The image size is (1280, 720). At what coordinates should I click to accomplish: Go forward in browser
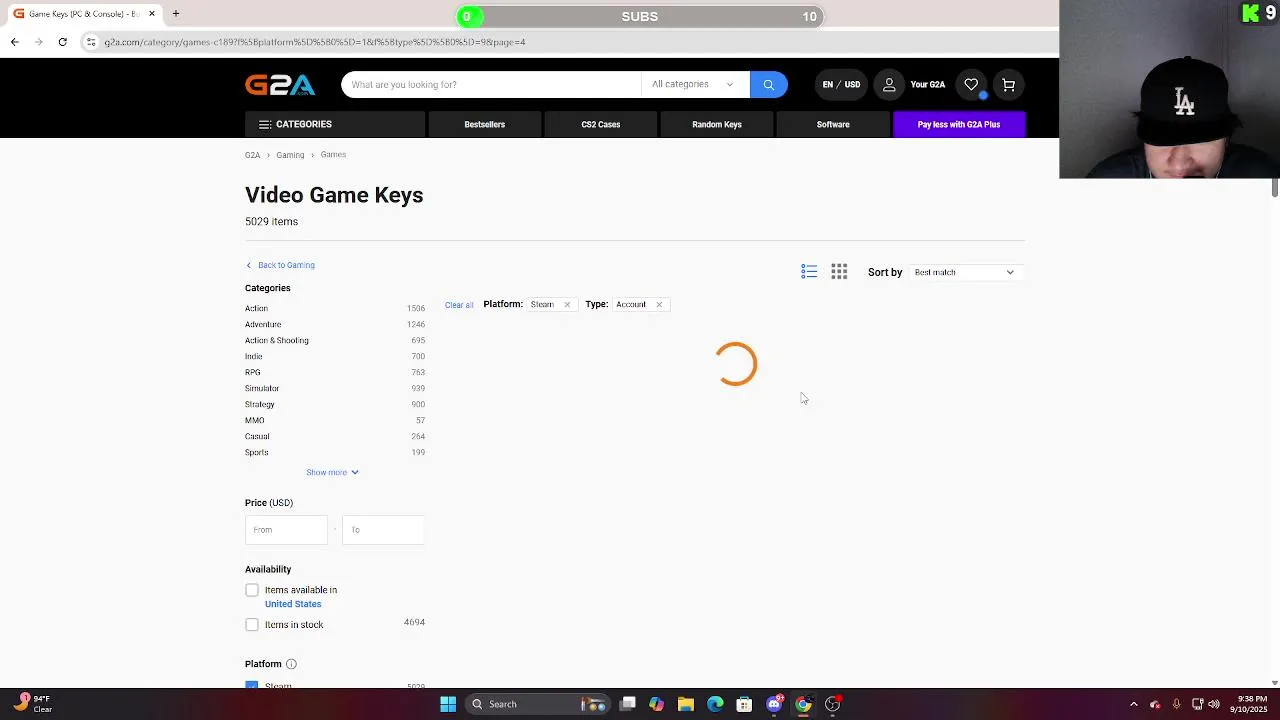click(38, 42)
